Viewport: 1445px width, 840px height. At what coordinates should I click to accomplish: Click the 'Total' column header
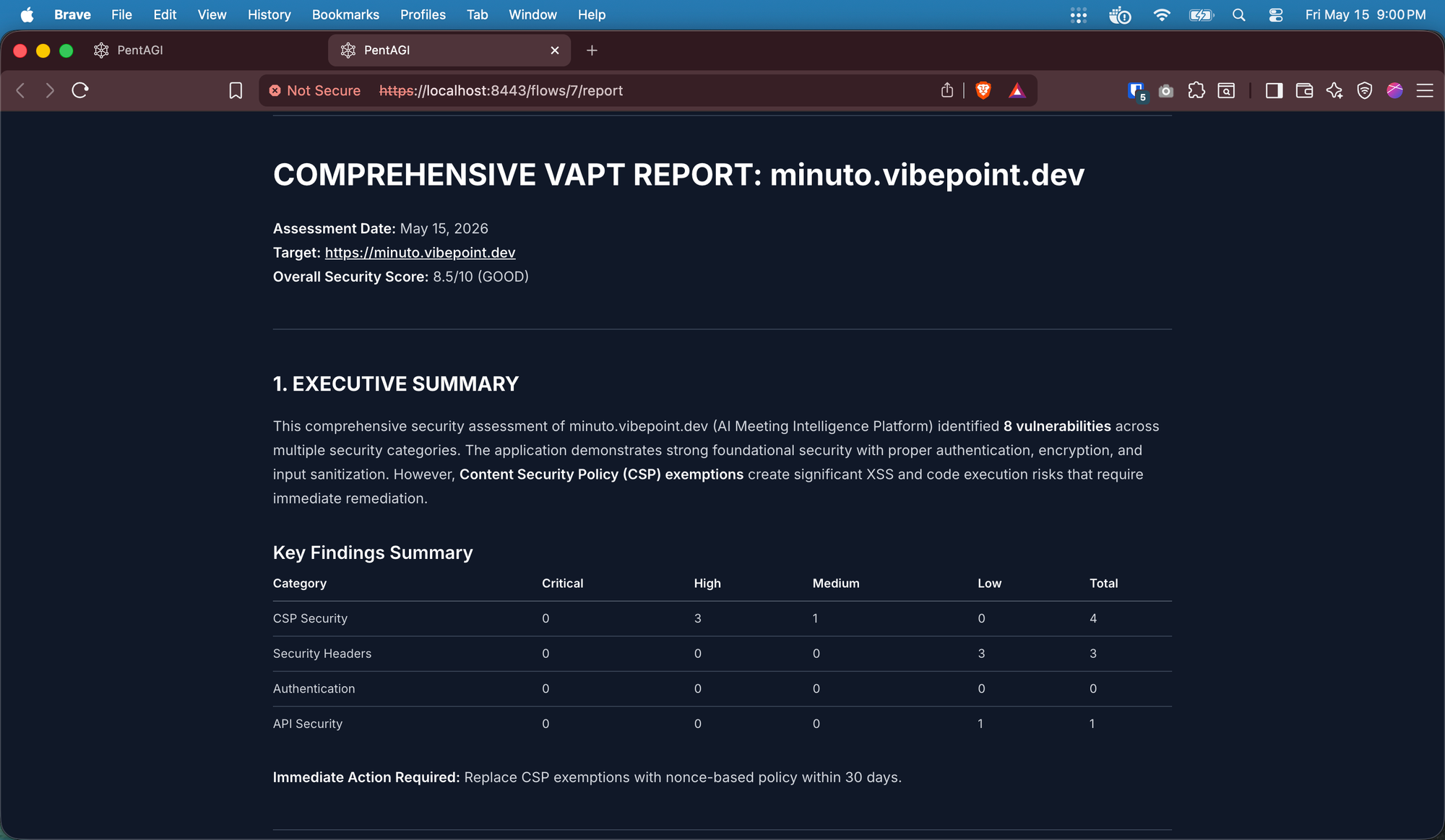coord(1104,584)
